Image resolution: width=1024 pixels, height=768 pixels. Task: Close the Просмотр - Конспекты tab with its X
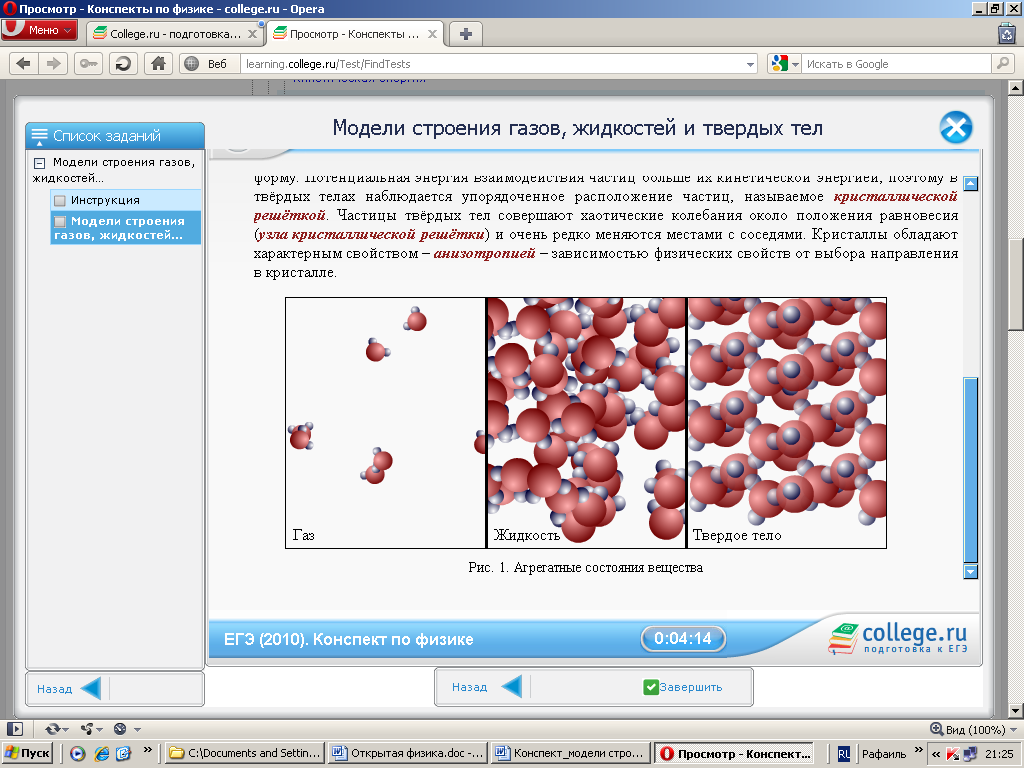click(432, 34)
